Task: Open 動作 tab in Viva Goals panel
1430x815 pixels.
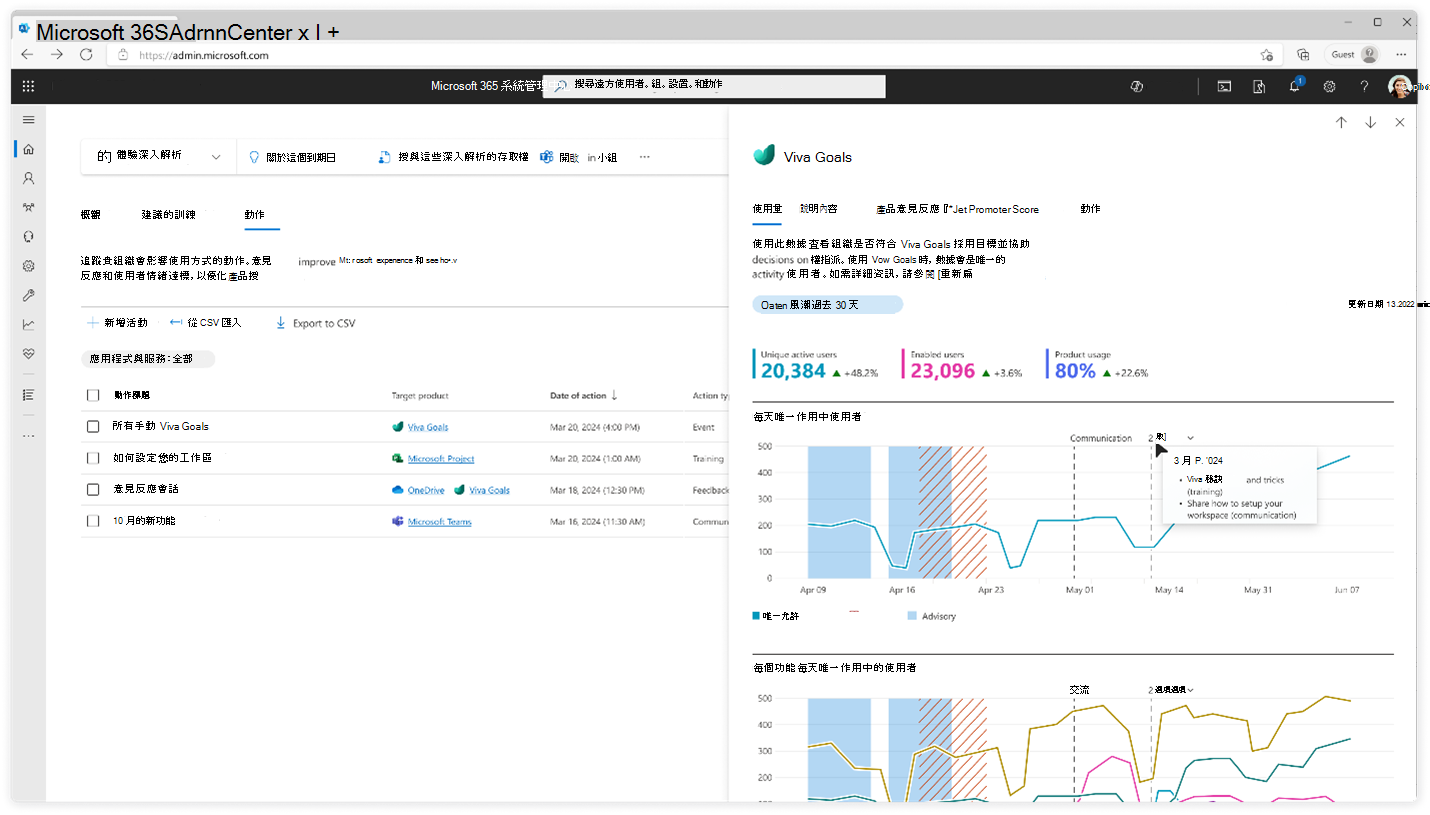Action: (1090, 209)
